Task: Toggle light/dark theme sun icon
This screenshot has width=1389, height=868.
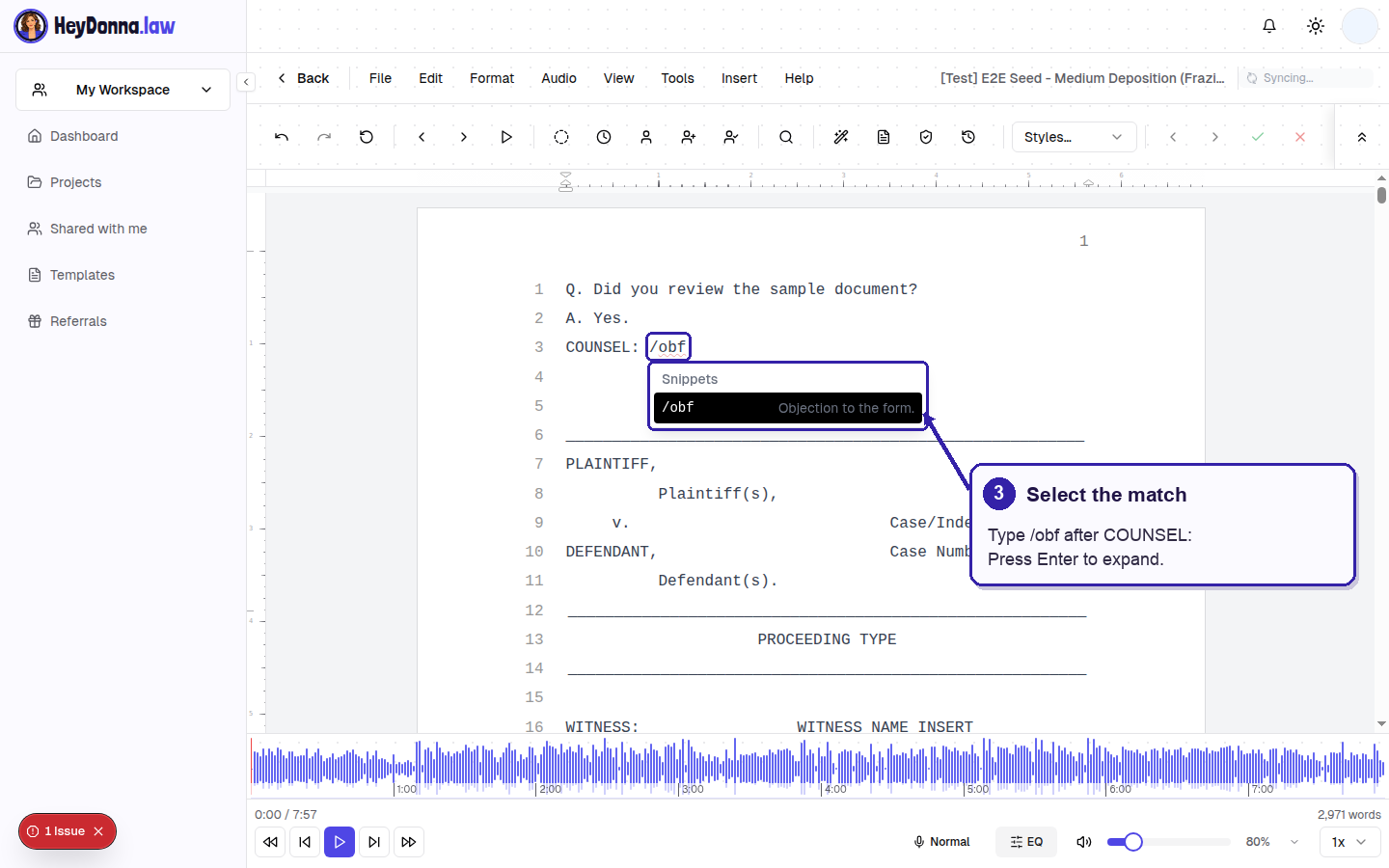Action: (x=1316, y=26)
